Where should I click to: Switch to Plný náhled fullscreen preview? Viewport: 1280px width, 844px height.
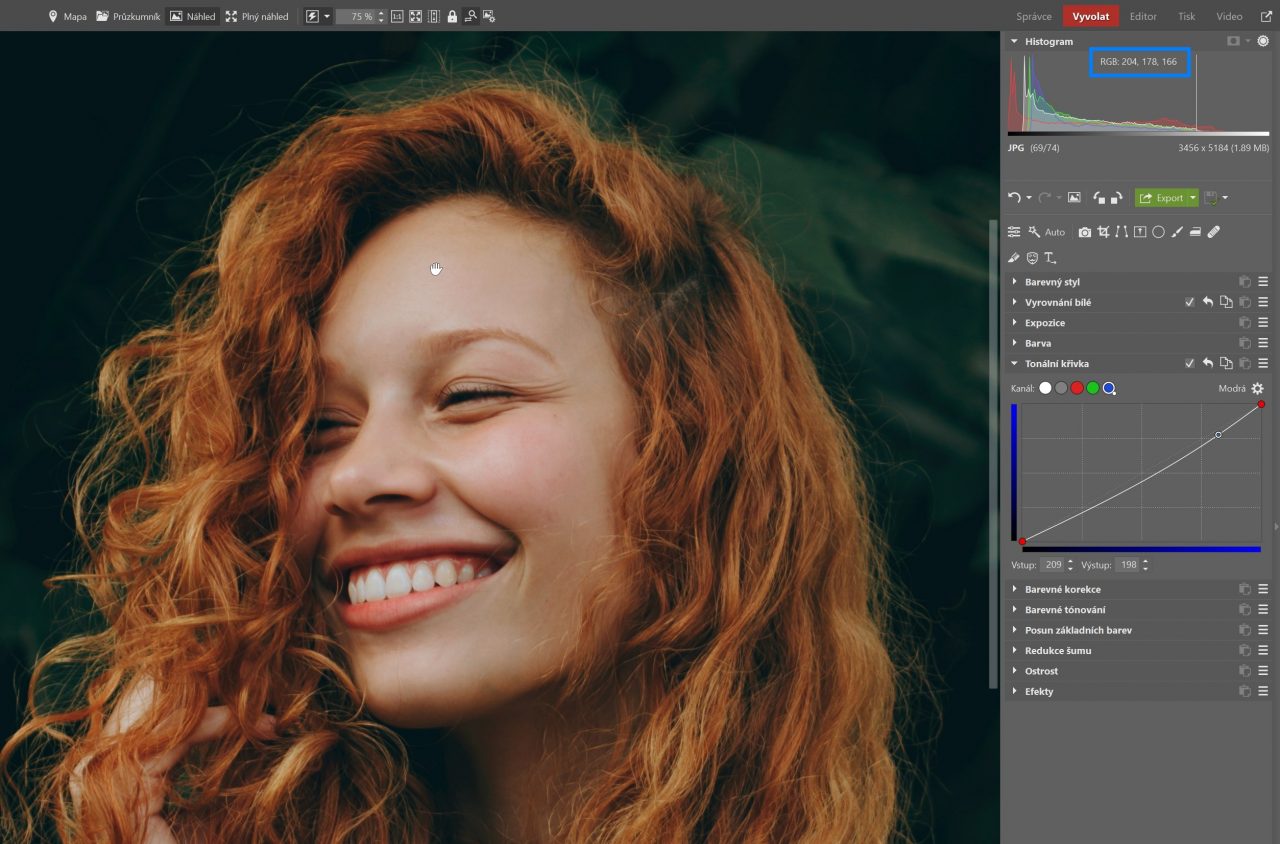[x=257, y=16]
